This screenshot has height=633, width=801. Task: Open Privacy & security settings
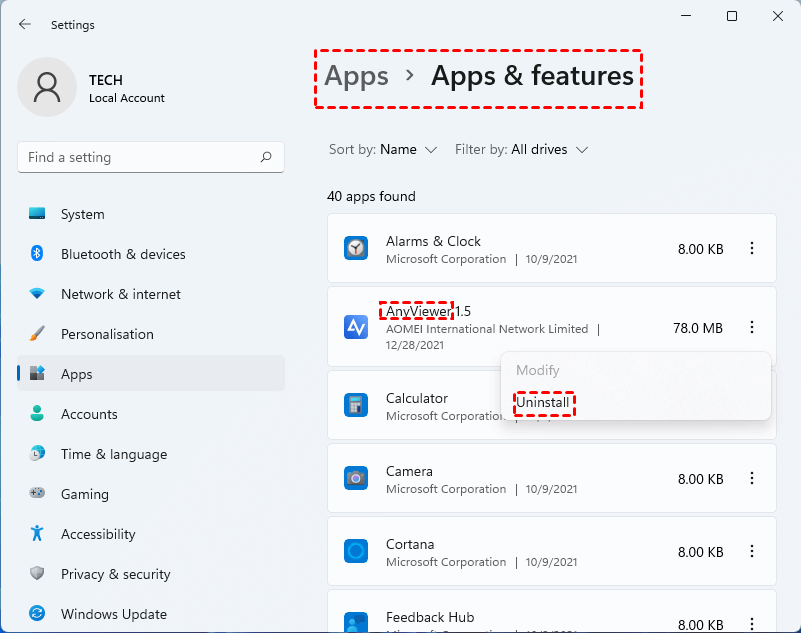coord(115,574)
